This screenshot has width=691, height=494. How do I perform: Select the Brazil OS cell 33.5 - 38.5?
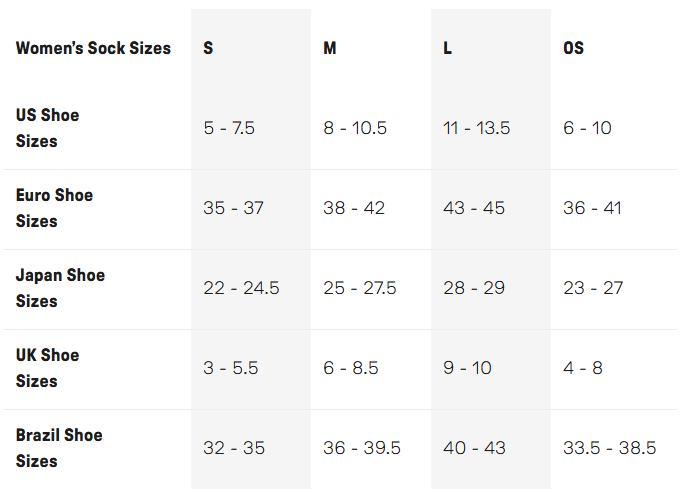[610, 448]
